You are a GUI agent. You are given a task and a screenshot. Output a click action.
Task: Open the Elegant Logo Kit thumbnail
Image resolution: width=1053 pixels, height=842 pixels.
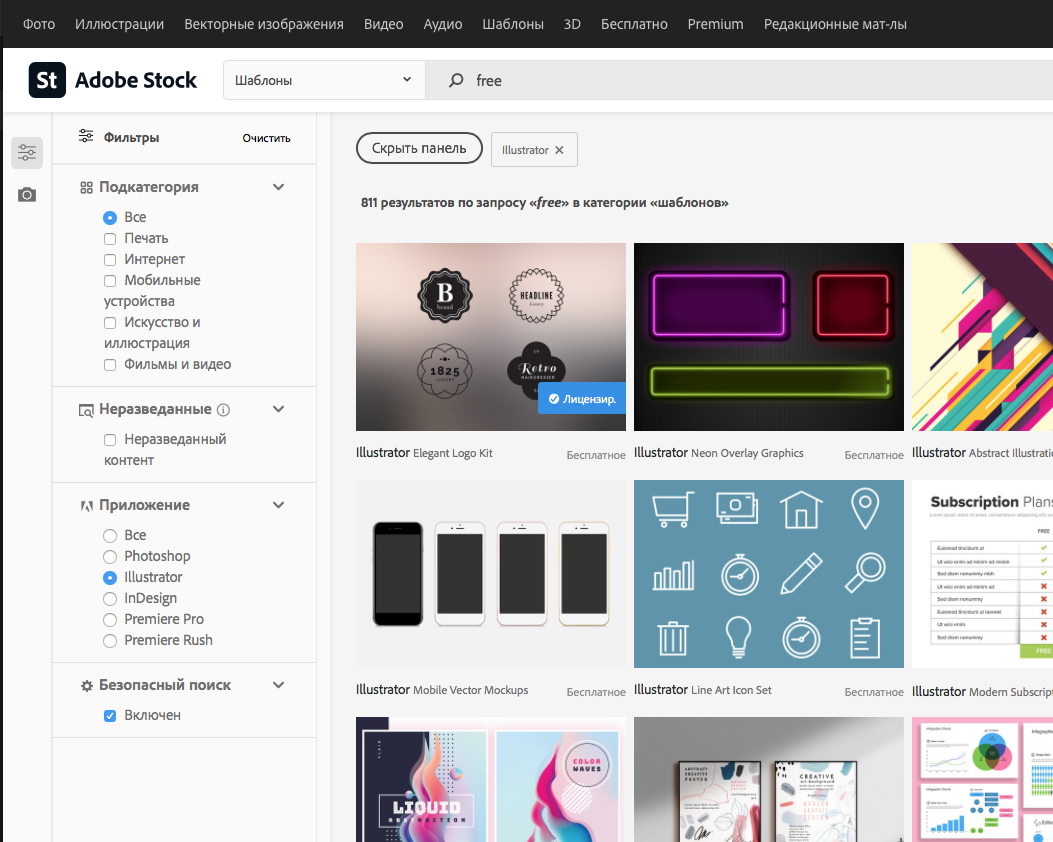(x=491, y=337)
